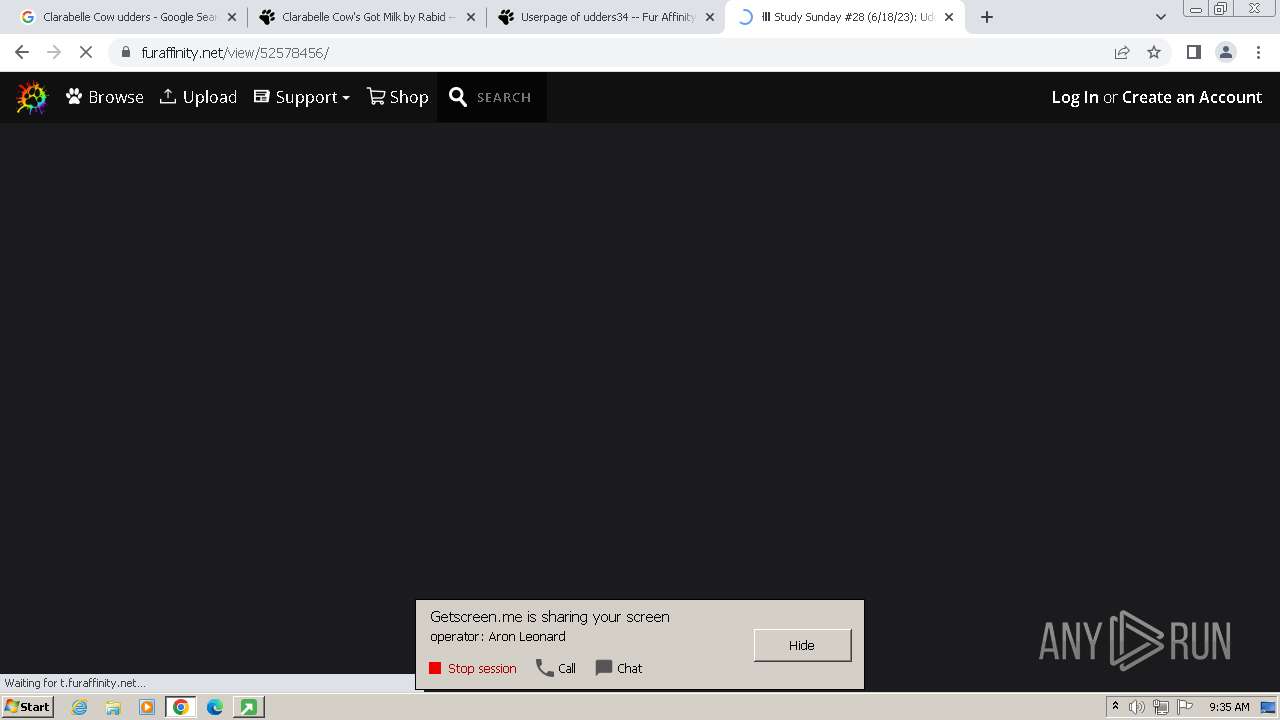Expand the Support dropdown menu
Image resolution: width=1280 pixels, height=720 pixels.
pos(302,97)
